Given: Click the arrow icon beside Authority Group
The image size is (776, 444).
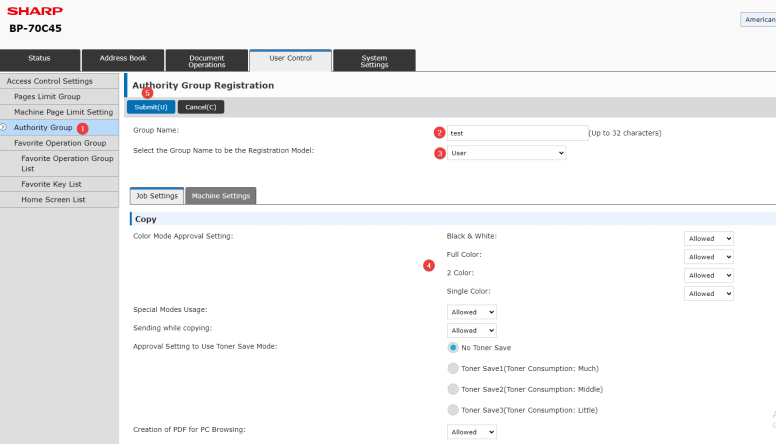Looking at the screenshot, I should click(4, 128).
